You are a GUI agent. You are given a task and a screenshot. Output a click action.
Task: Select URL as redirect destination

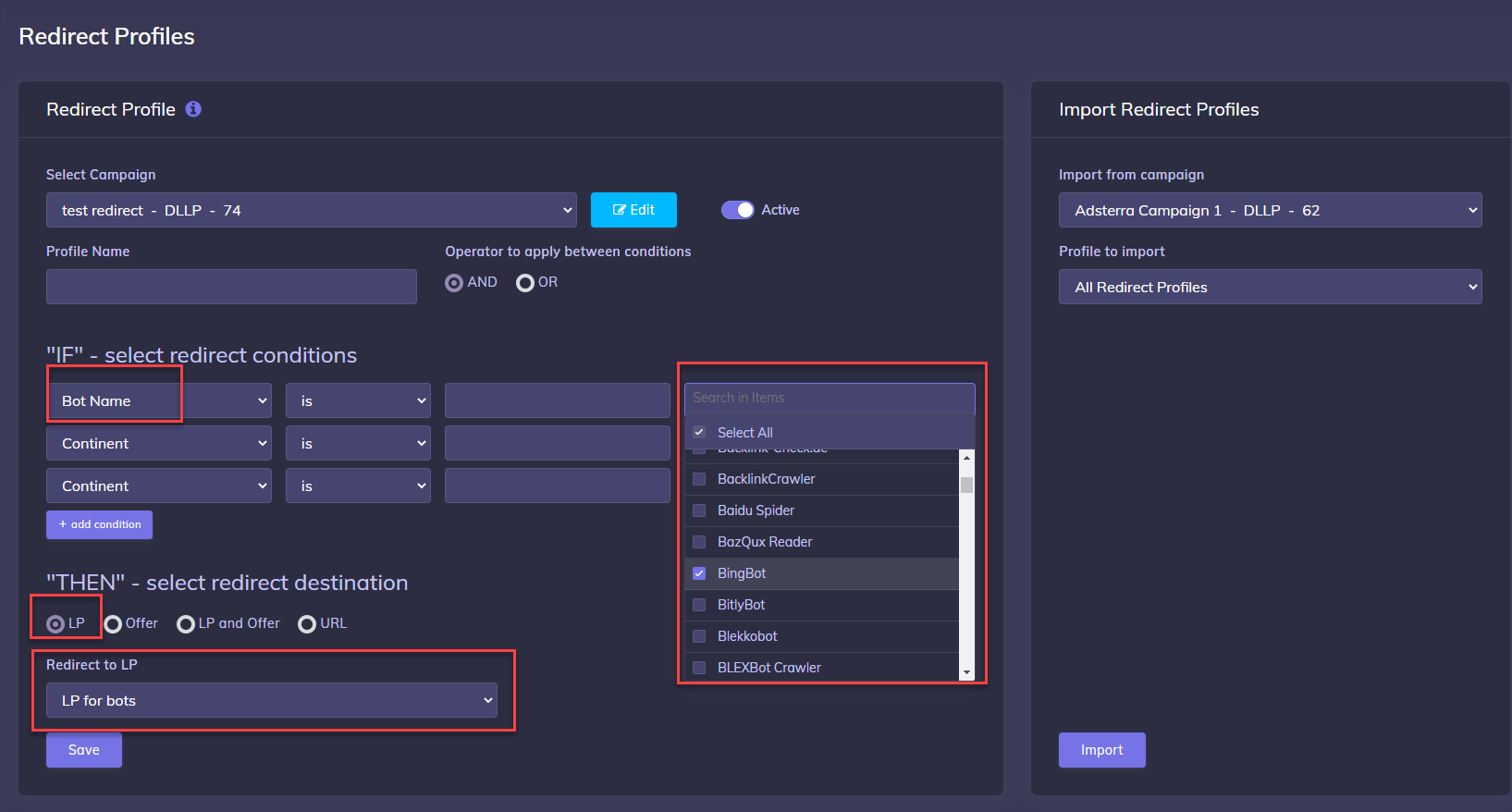307,624
